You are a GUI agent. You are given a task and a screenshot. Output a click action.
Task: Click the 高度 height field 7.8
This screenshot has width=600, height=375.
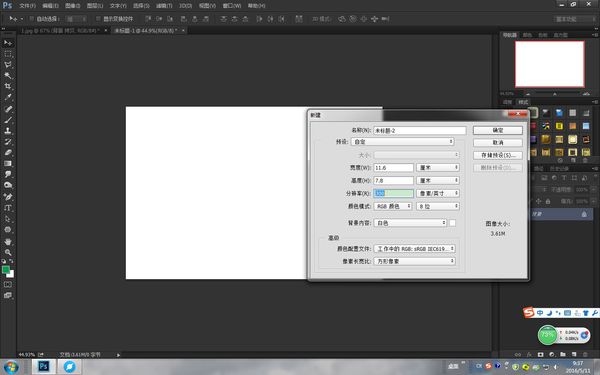[x=393, y=180]
